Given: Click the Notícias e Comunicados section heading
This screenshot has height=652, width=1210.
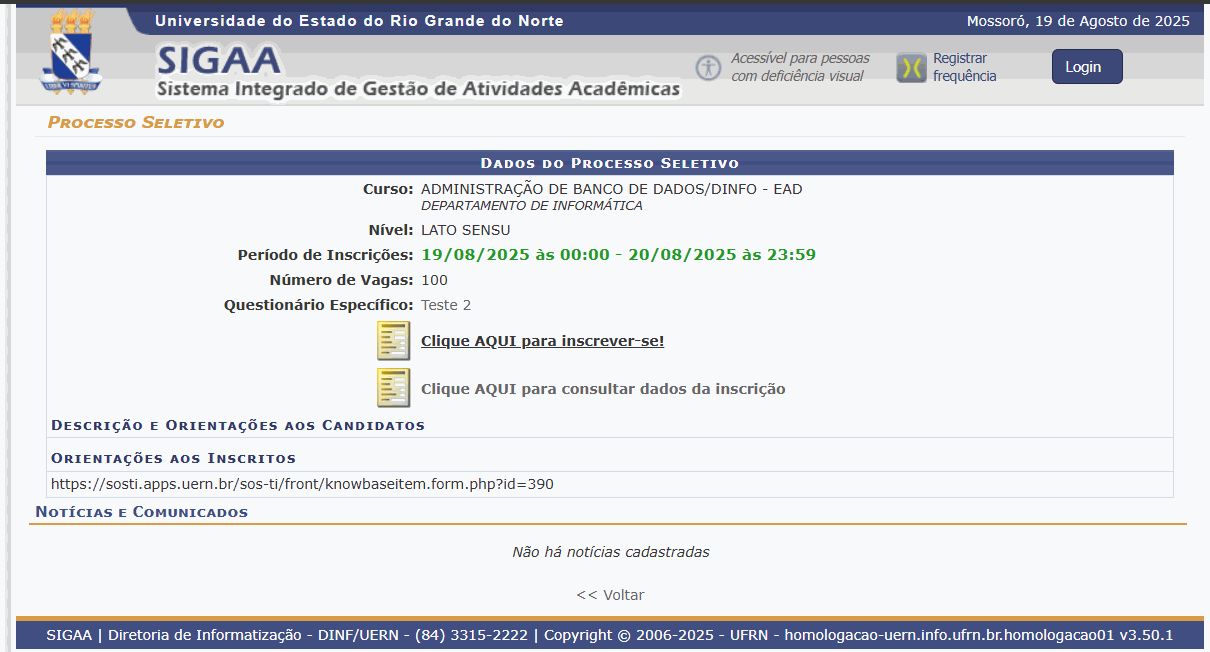Looking at the screenshot, I should (x=142, y=512).
